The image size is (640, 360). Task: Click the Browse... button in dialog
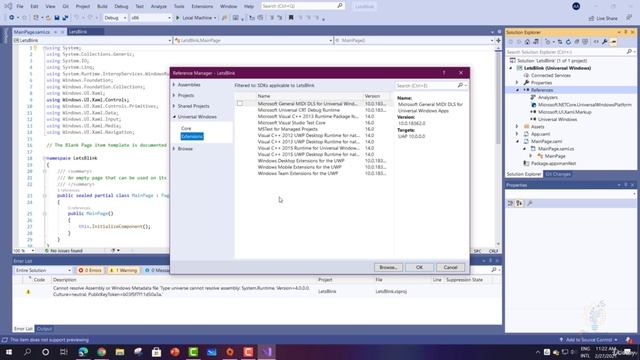(388, 267)
